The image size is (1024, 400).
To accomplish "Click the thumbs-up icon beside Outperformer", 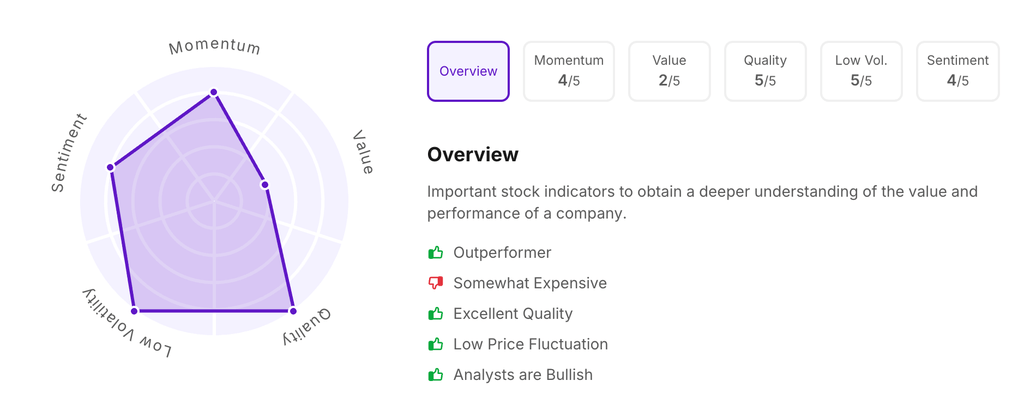I will 435,253.
